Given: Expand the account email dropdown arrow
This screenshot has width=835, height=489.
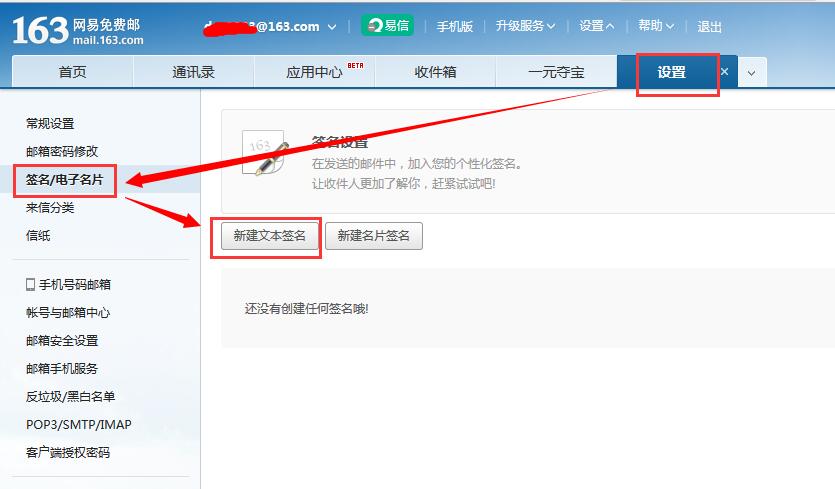Looking at the screenshot, I should click(x=332, y=27).
